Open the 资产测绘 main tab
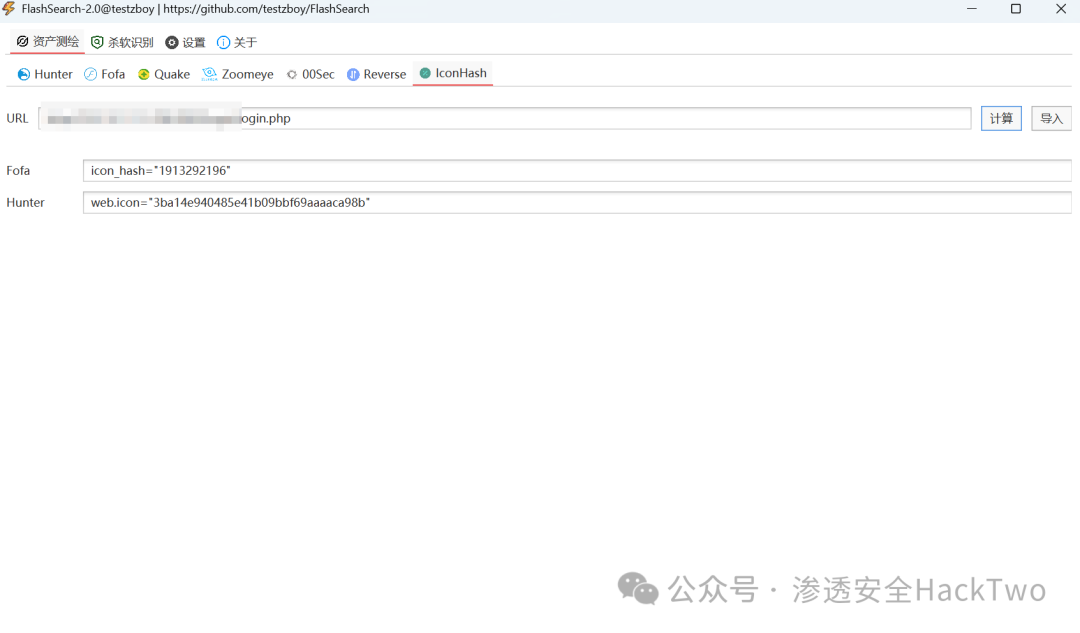The width and height of the screenshot is (1080, 633). coord(48,42)
